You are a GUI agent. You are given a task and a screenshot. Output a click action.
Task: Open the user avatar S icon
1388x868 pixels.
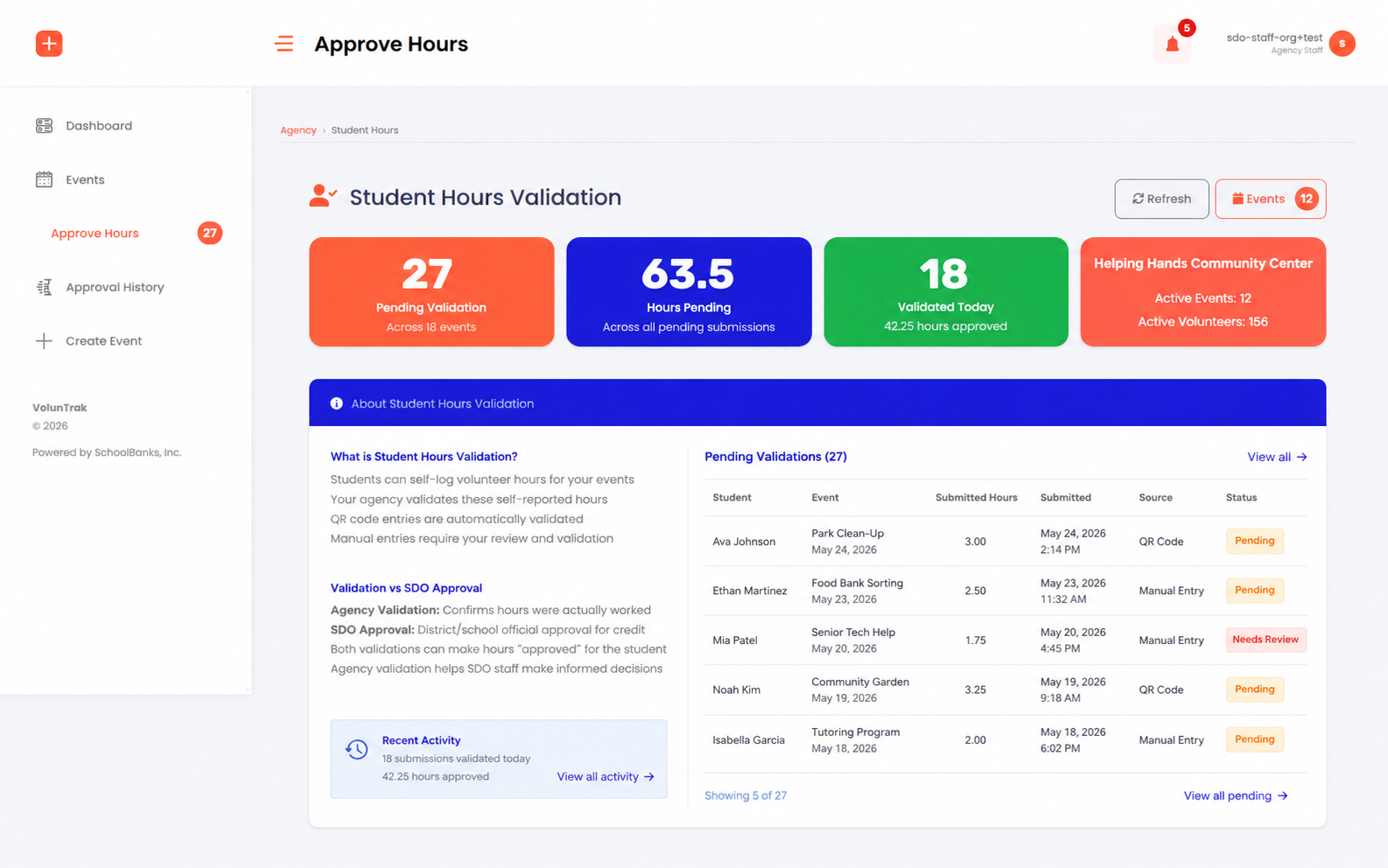tap(1342, 44)
